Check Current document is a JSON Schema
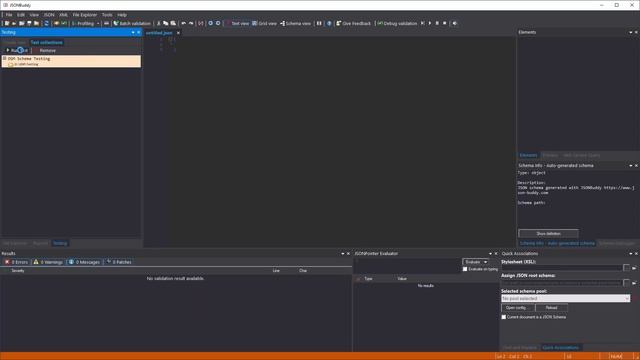The image size is (640, 360). [x=504, y=317]
